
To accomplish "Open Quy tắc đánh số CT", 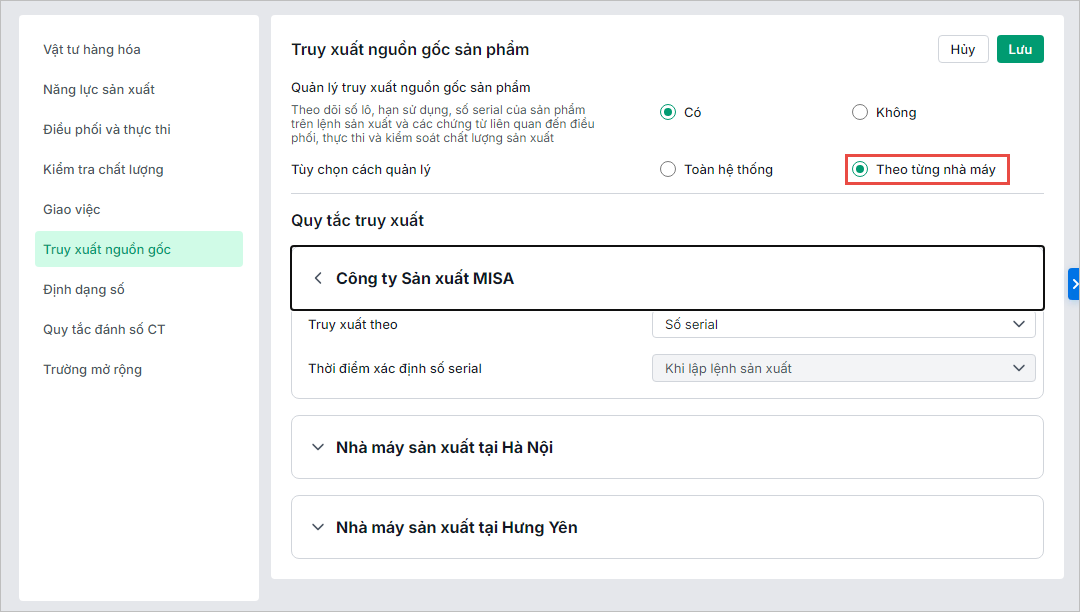I will click(x=104, y=330).
